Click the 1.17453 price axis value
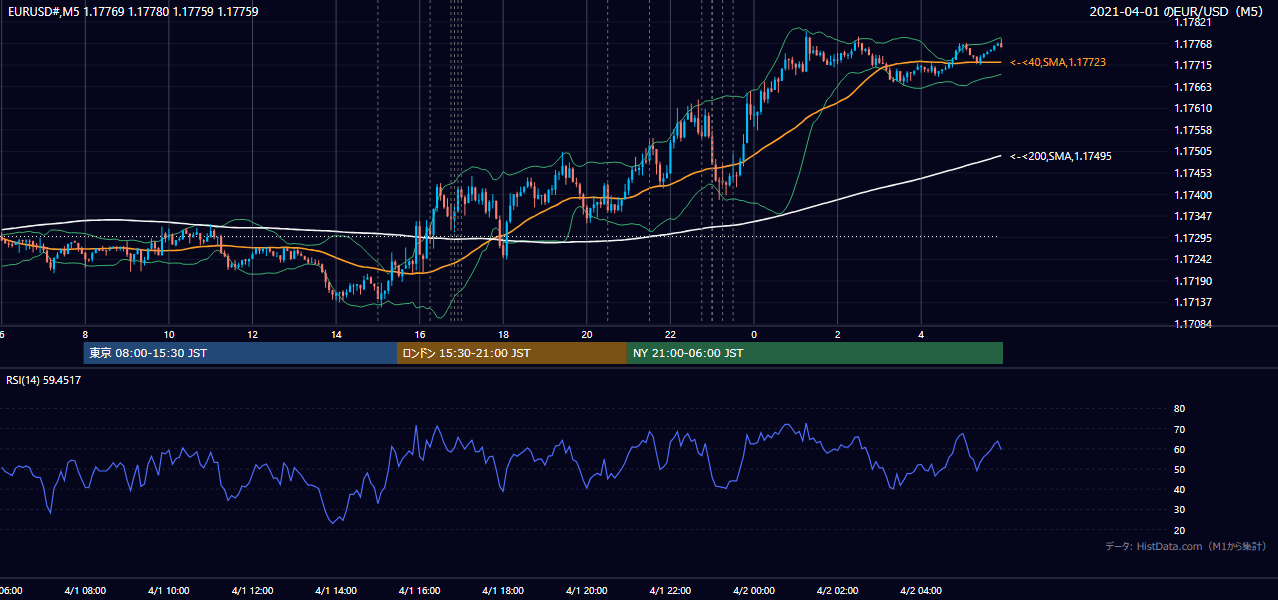 (1192, 173)
